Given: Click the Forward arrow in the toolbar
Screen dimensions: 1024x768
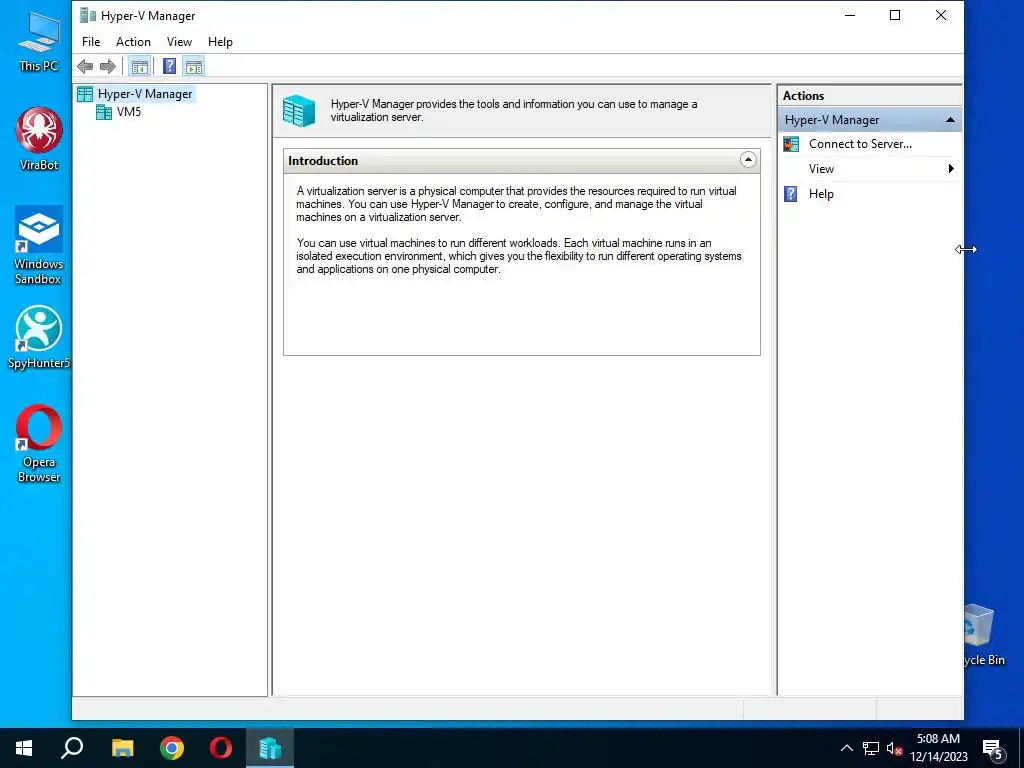Looking at the screenshot, I should click(x=108, y=66).
